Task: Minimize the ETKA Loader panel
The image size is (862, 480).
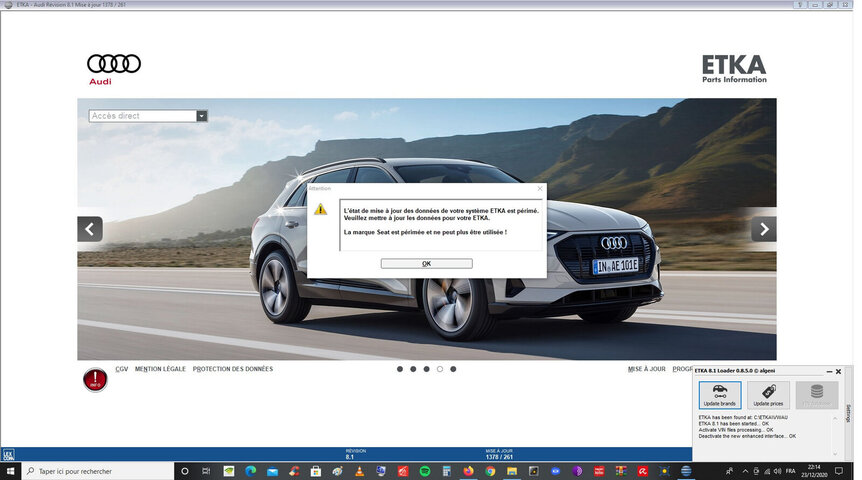Action: point(829,372)
